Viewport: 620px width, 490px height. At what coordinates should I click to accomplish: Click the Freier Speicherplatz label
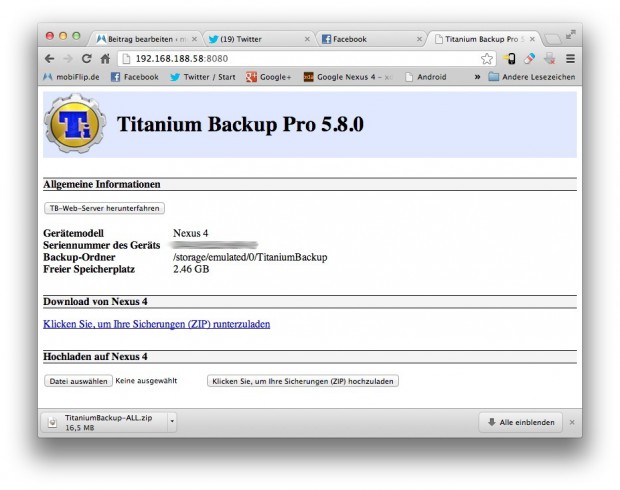(89, 269)
